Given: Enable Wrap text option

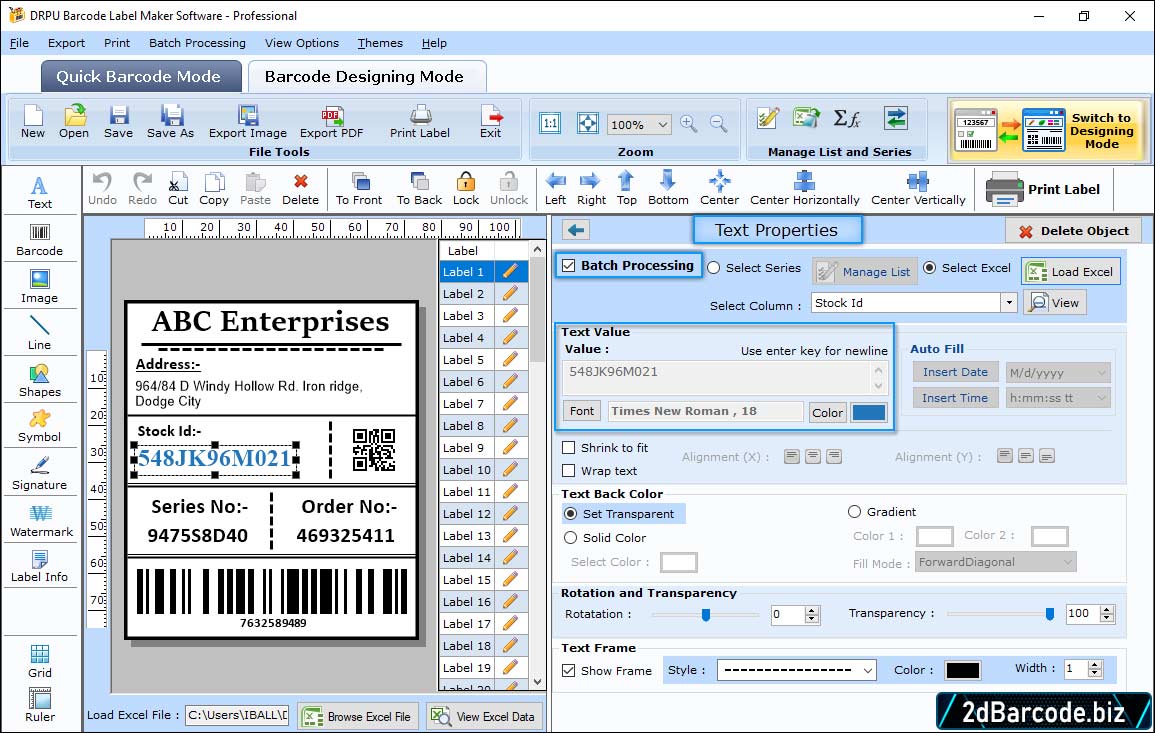Looking at the screenshot, I should [569, 471].
